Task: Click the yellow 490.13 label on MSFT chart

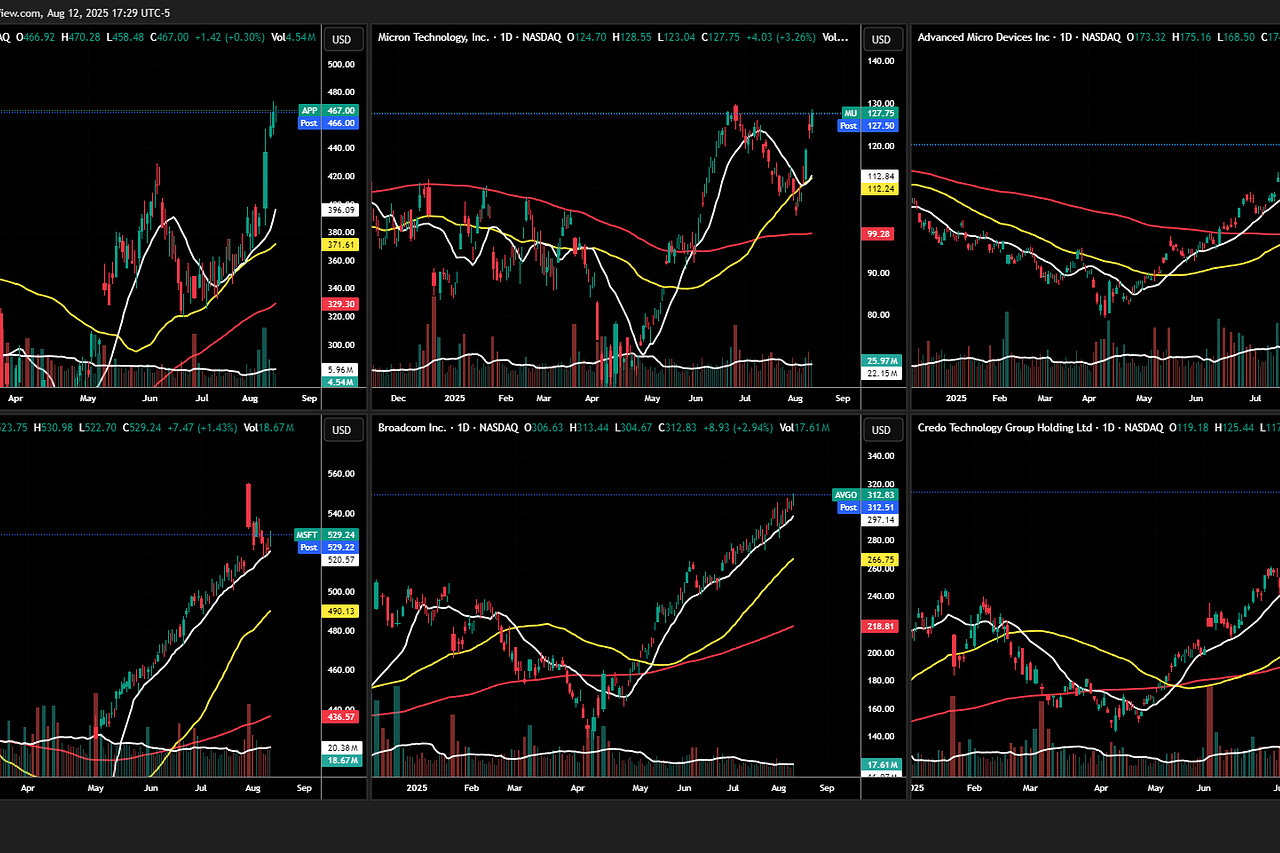Action: (341, 611)
